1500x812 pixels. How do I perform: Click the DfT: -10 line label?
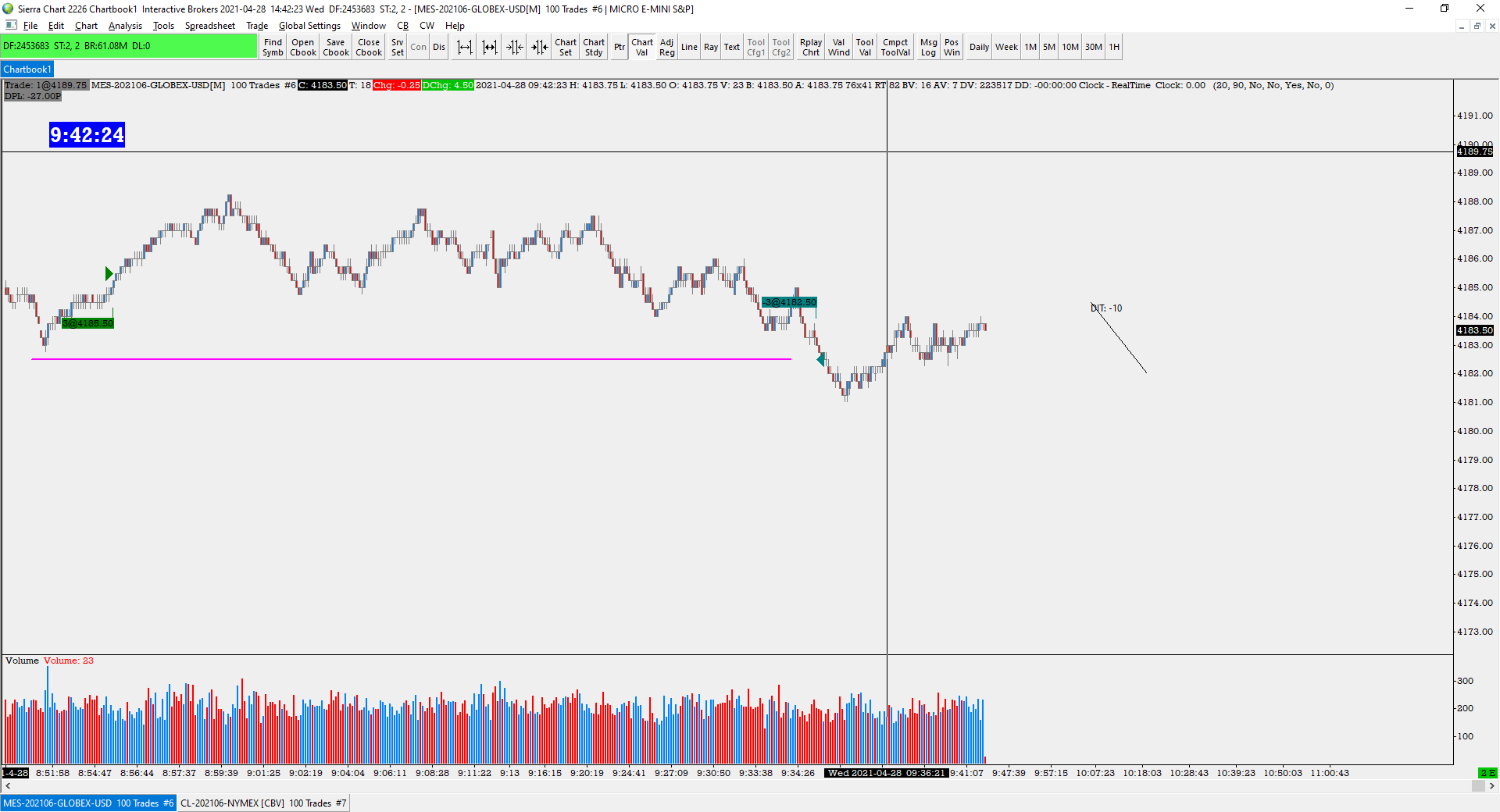(1107, 308)
